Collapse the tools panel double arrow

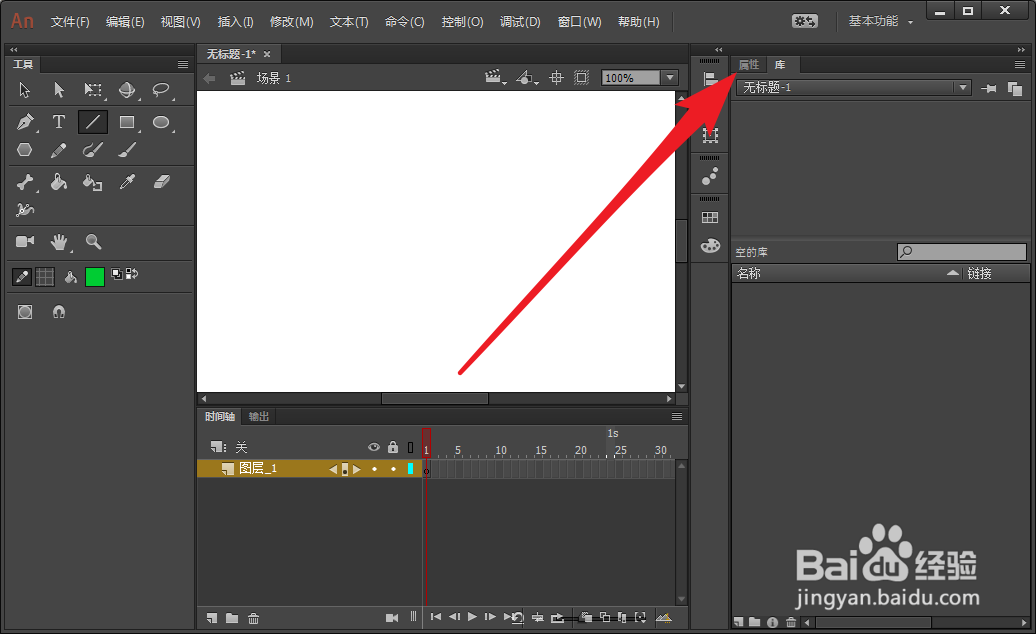click(x=14, y=50)
